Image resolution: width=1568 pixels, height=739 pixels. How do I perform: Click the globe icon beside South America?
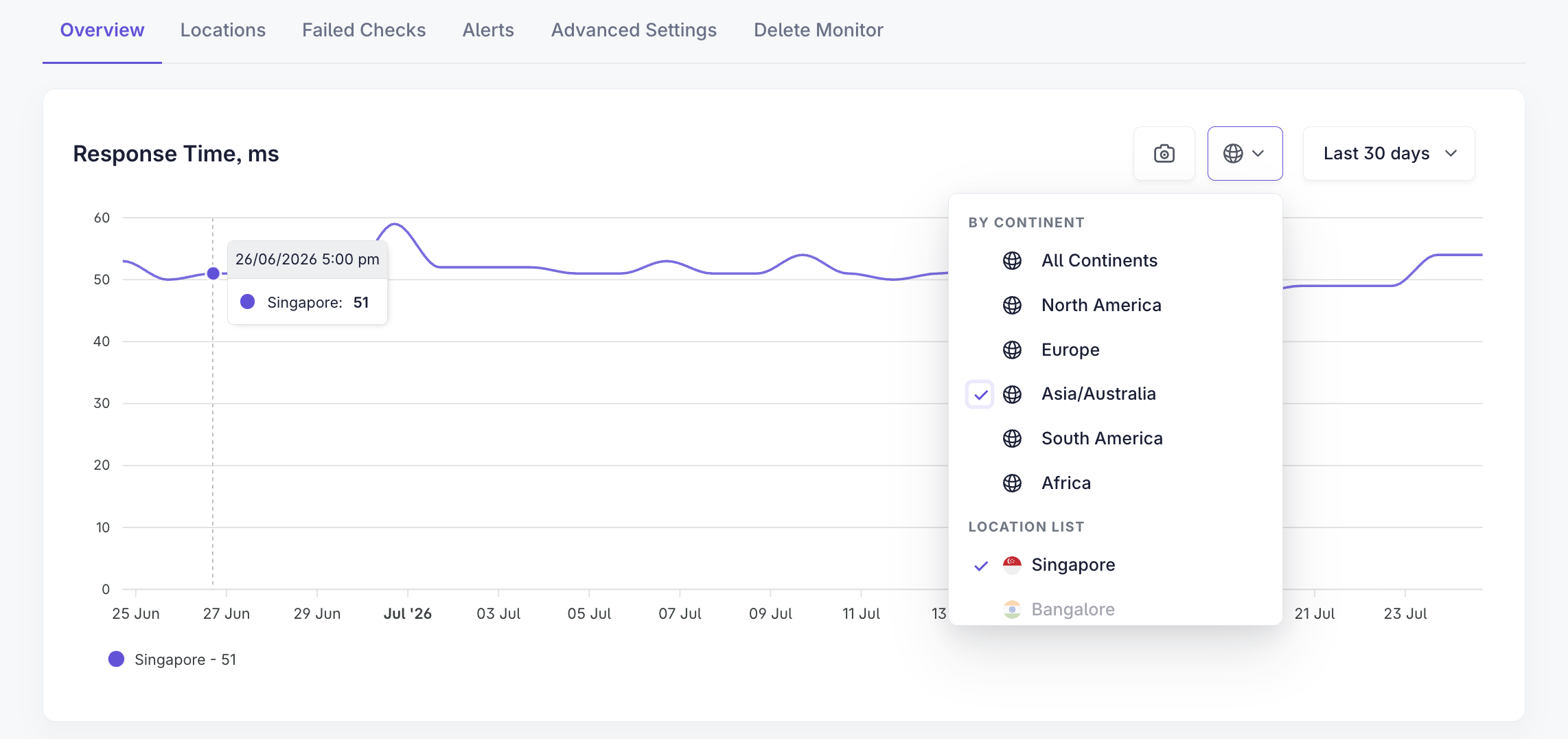pos(1012,439)
